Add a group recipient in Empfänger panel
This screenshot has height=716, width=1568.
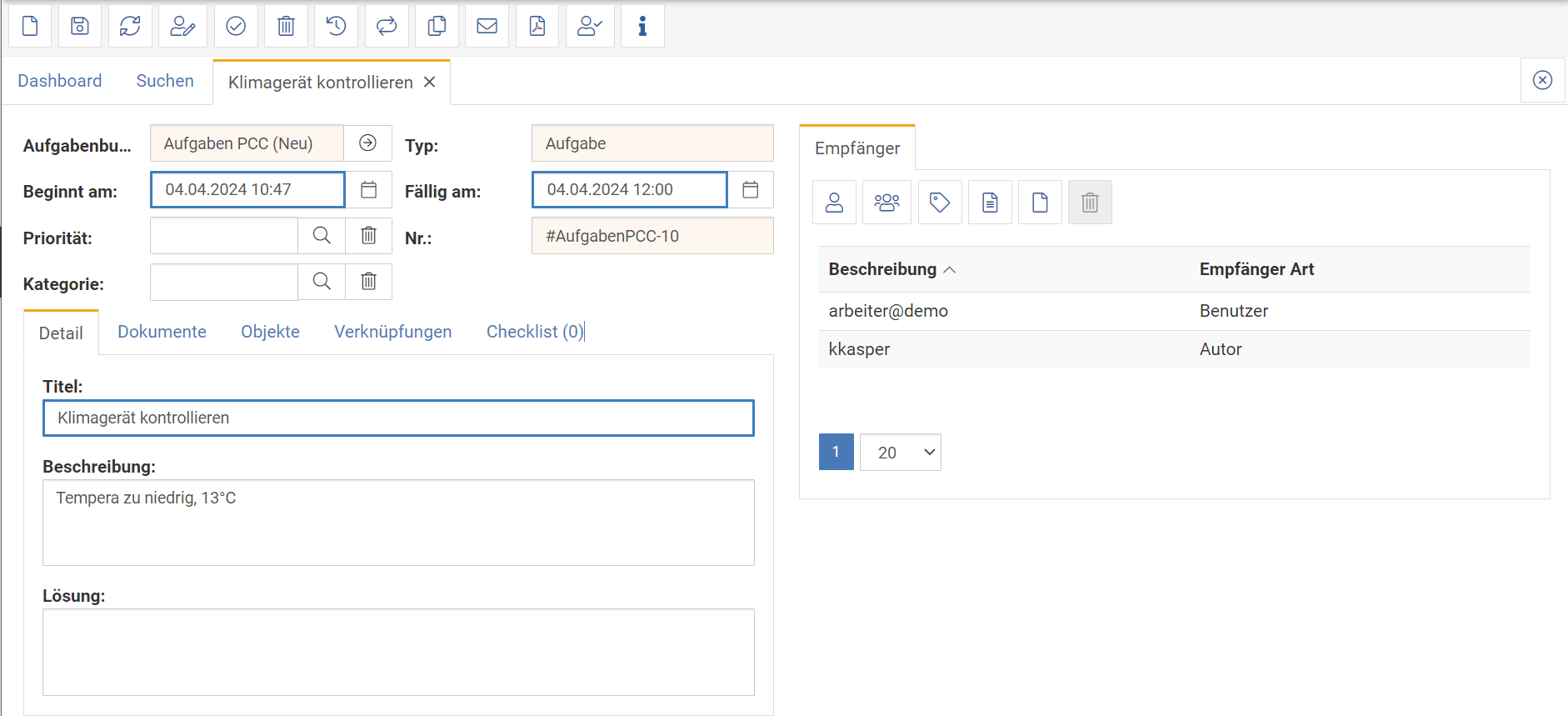[x=886, y=203]
